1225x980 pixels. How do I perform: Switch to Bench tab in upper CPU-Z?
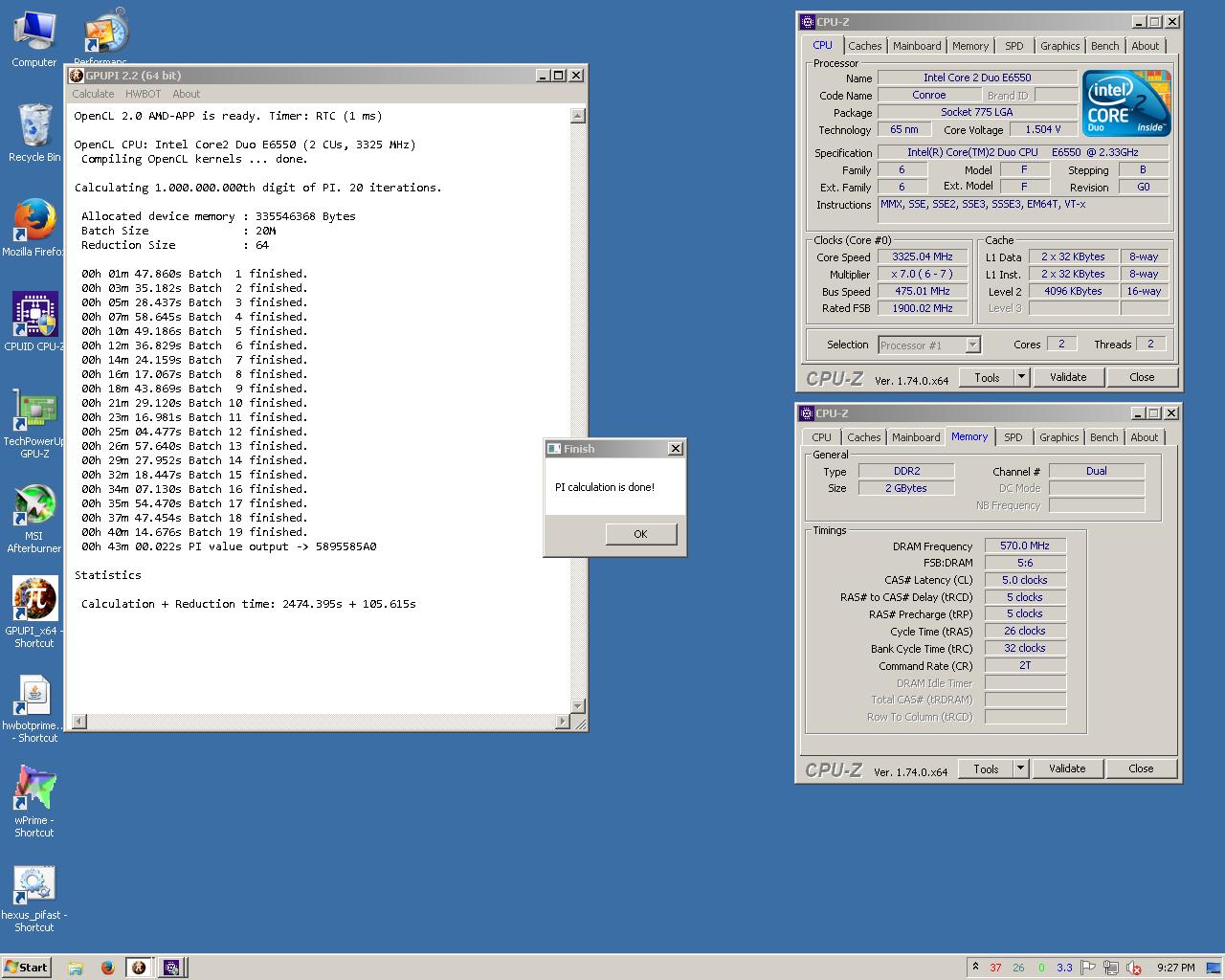point(1105,46)
